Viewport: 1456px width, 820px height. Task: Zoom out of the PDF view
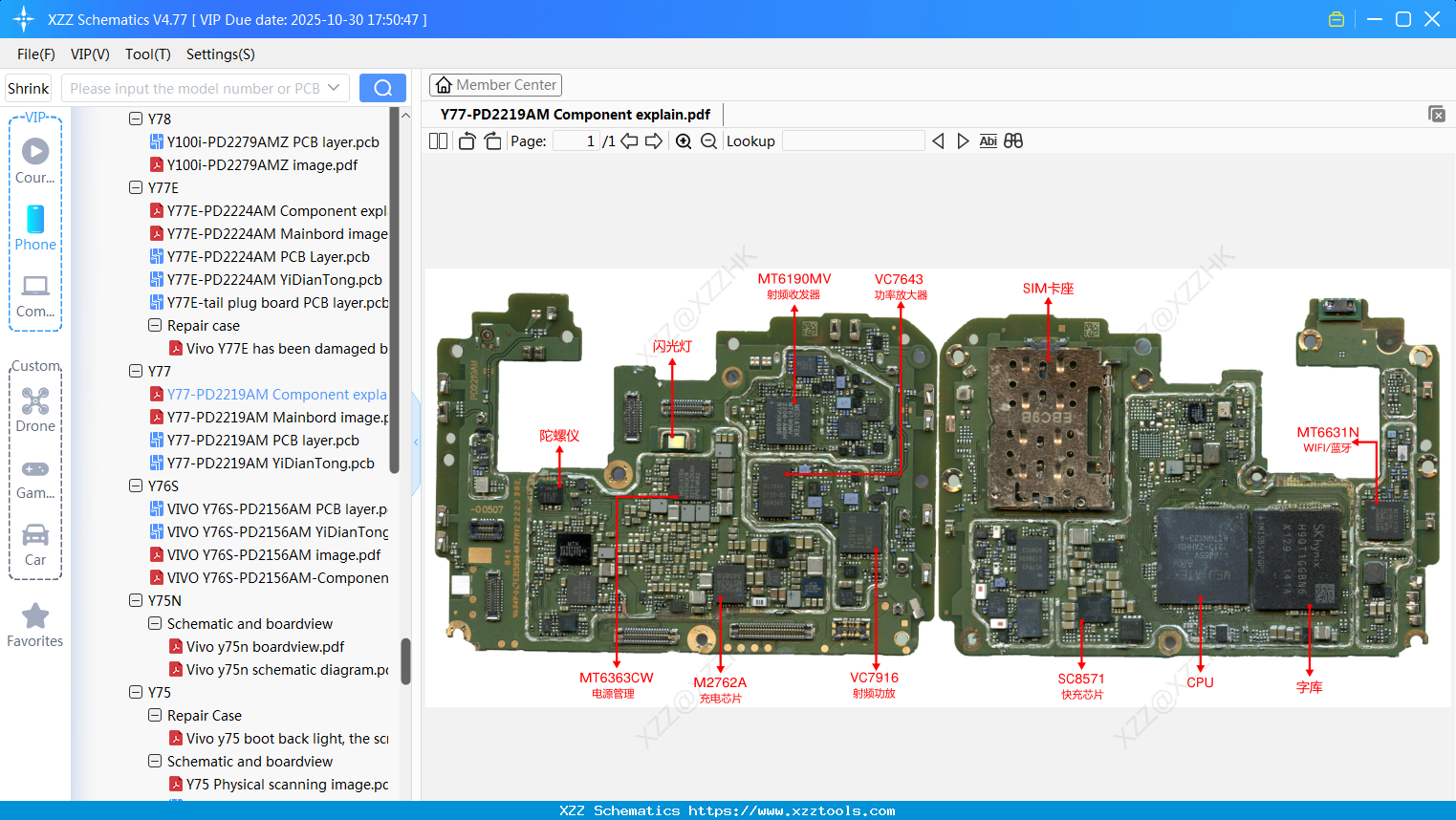pos(709,140)
